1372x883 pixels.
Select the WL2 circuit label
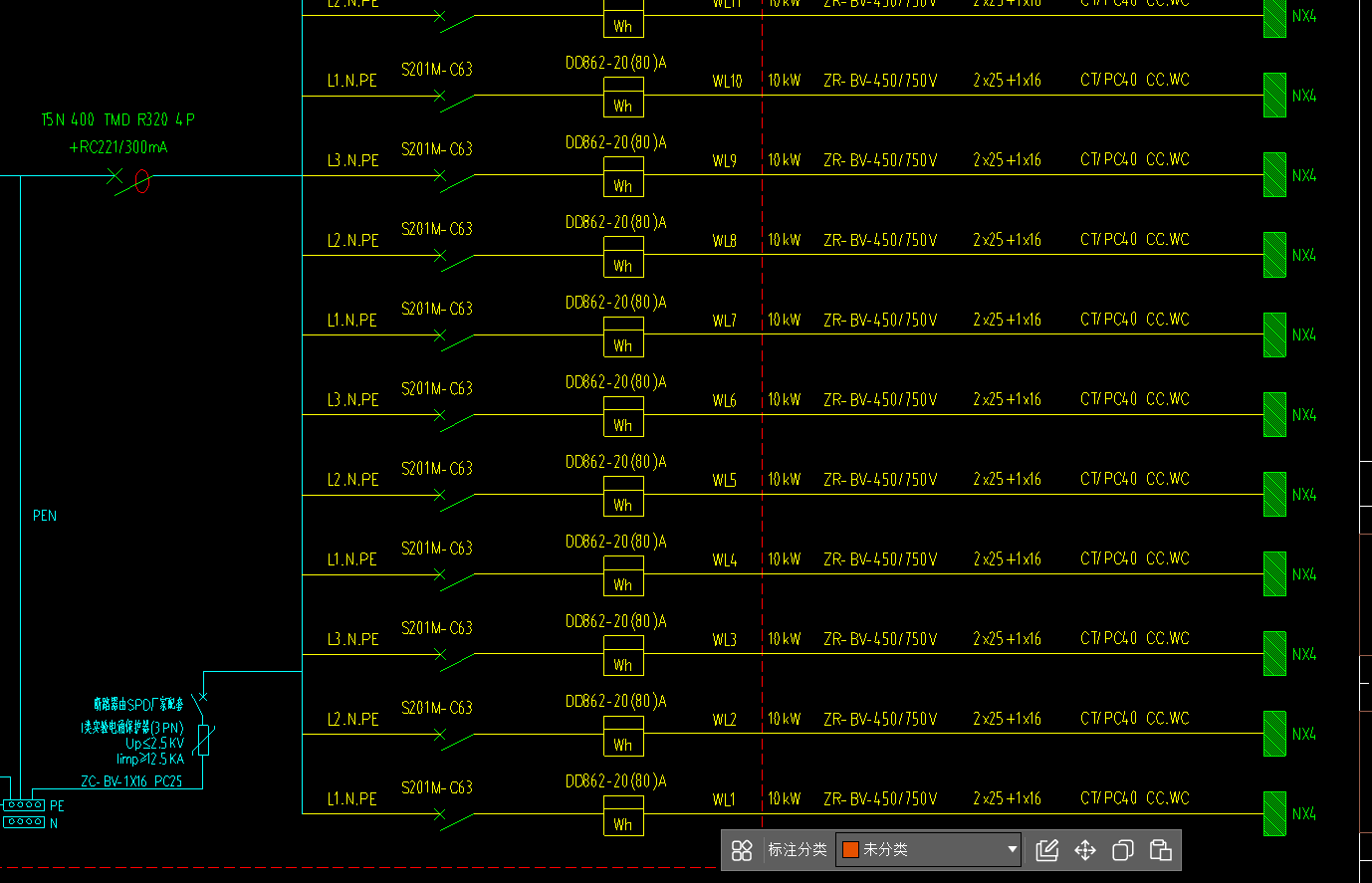725,720
